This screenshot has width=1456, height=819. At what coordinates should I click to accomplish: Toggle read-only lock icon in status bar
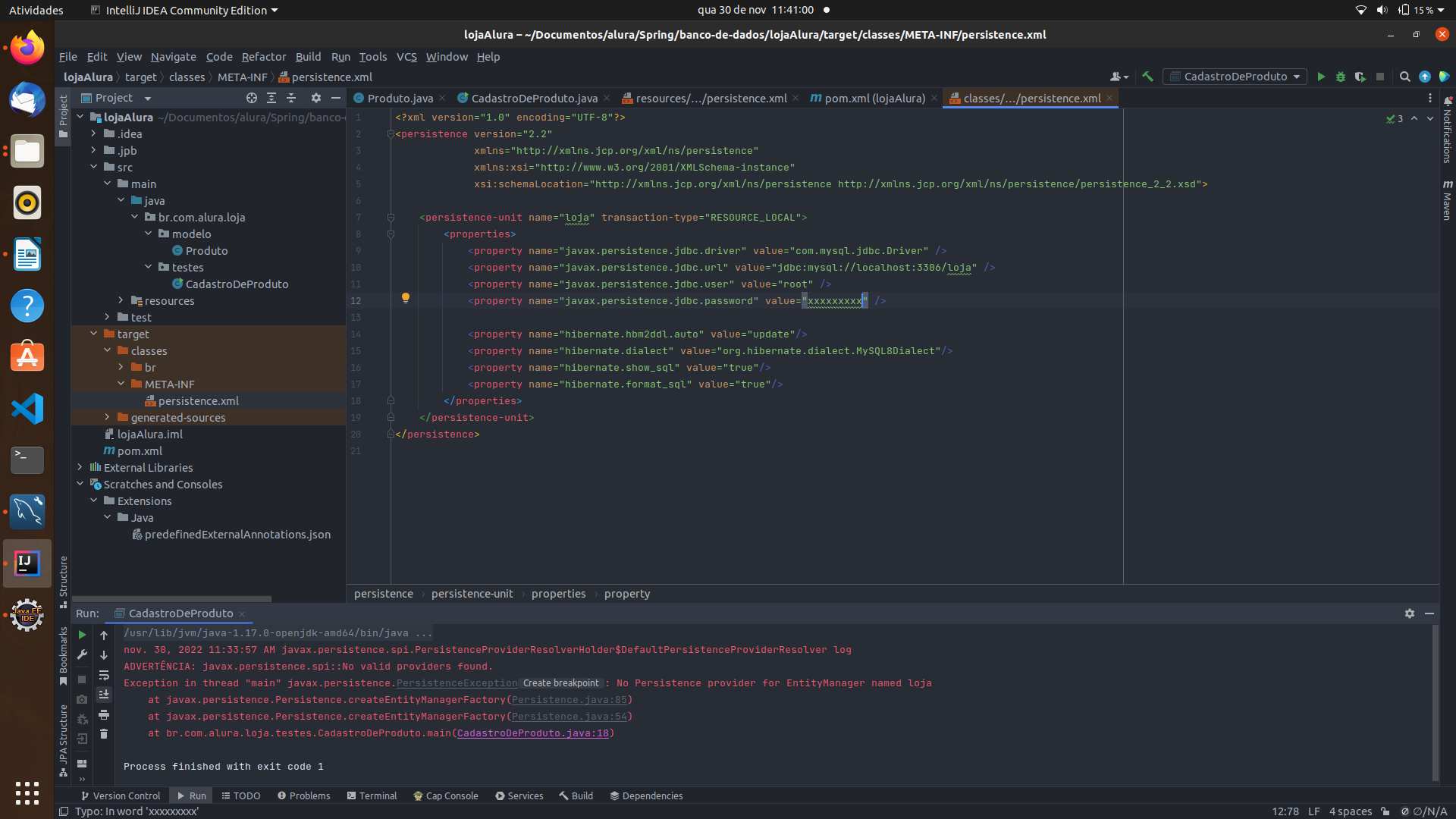[x=1385, y=811]
